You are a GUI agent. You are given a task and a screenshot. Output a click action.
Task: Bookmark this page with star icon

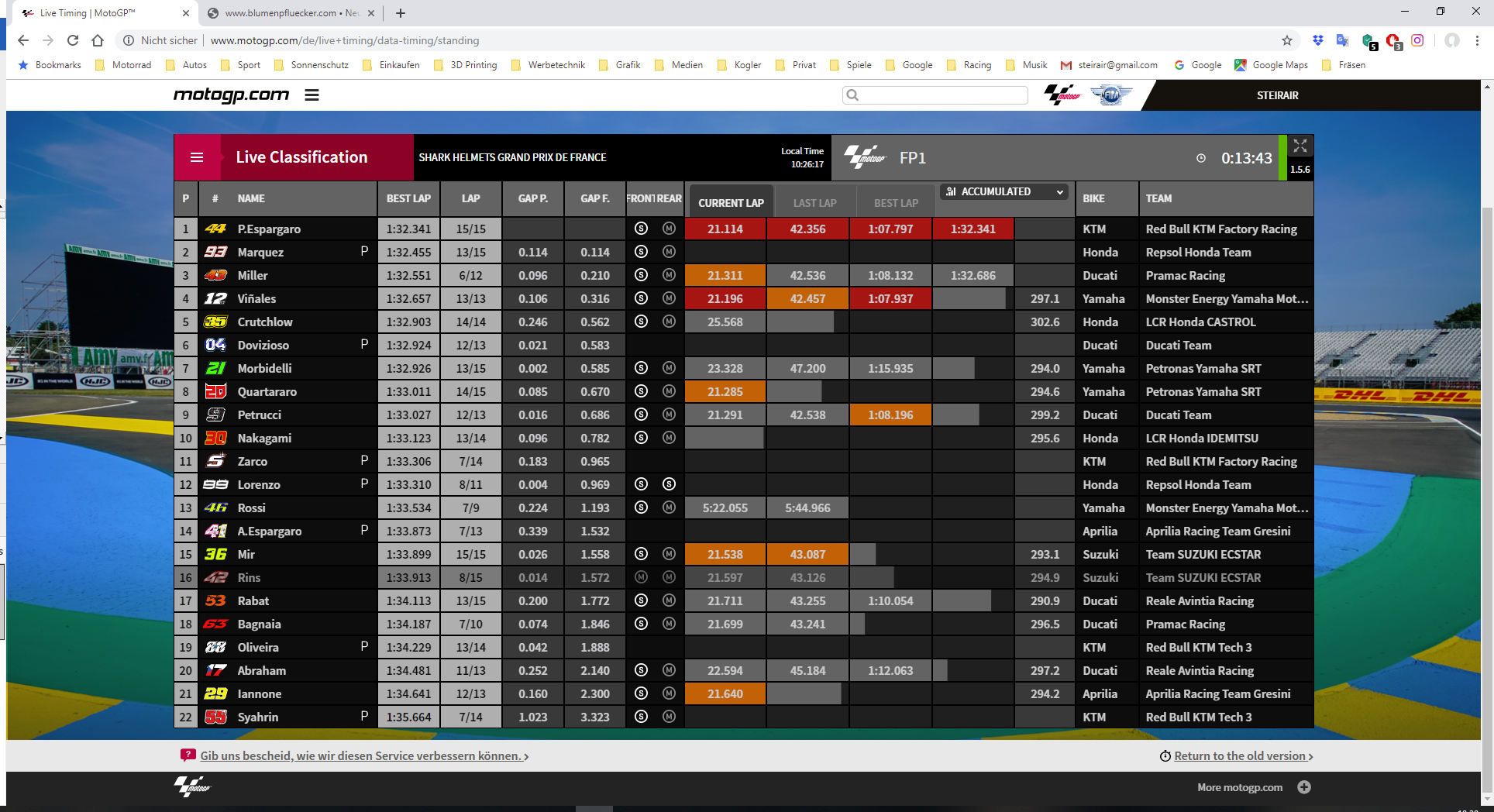click(x=1287, y=40)
